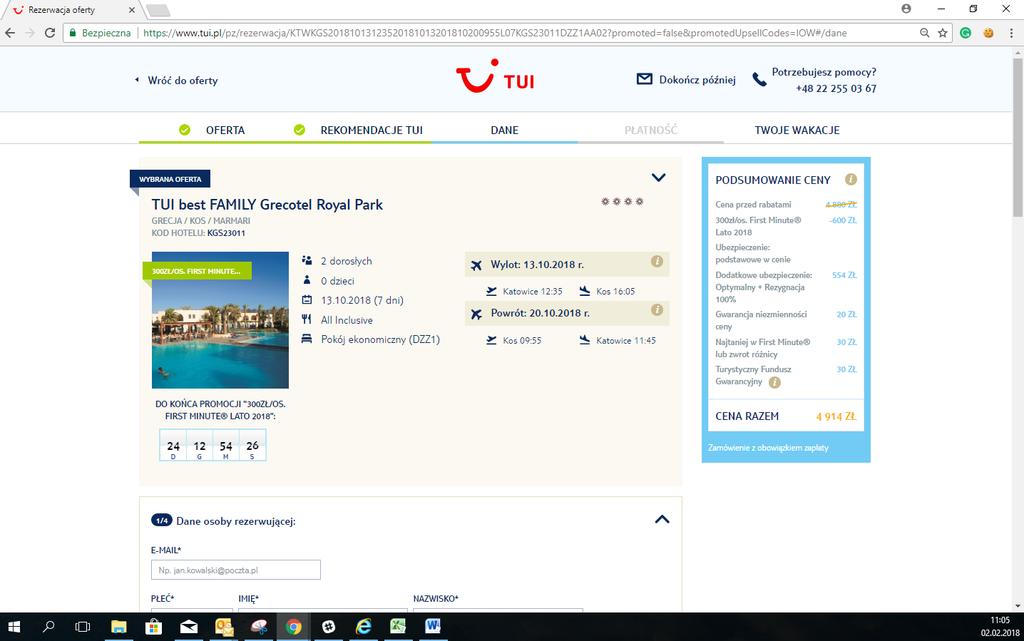Click the taskbar clock showing 11:05
Viewport: 1024px width, 641px height.
point(1000,620)
